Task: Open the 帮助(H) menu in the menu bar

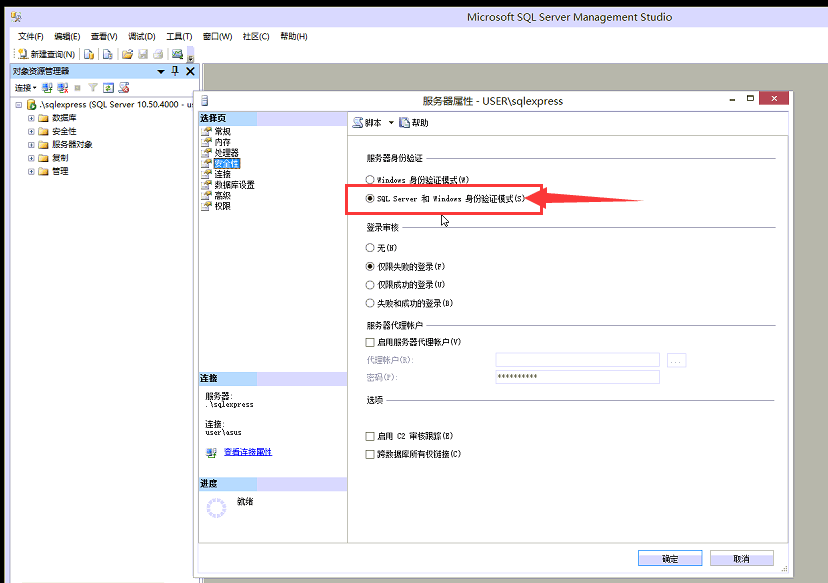Action: (x=294, y=36)
